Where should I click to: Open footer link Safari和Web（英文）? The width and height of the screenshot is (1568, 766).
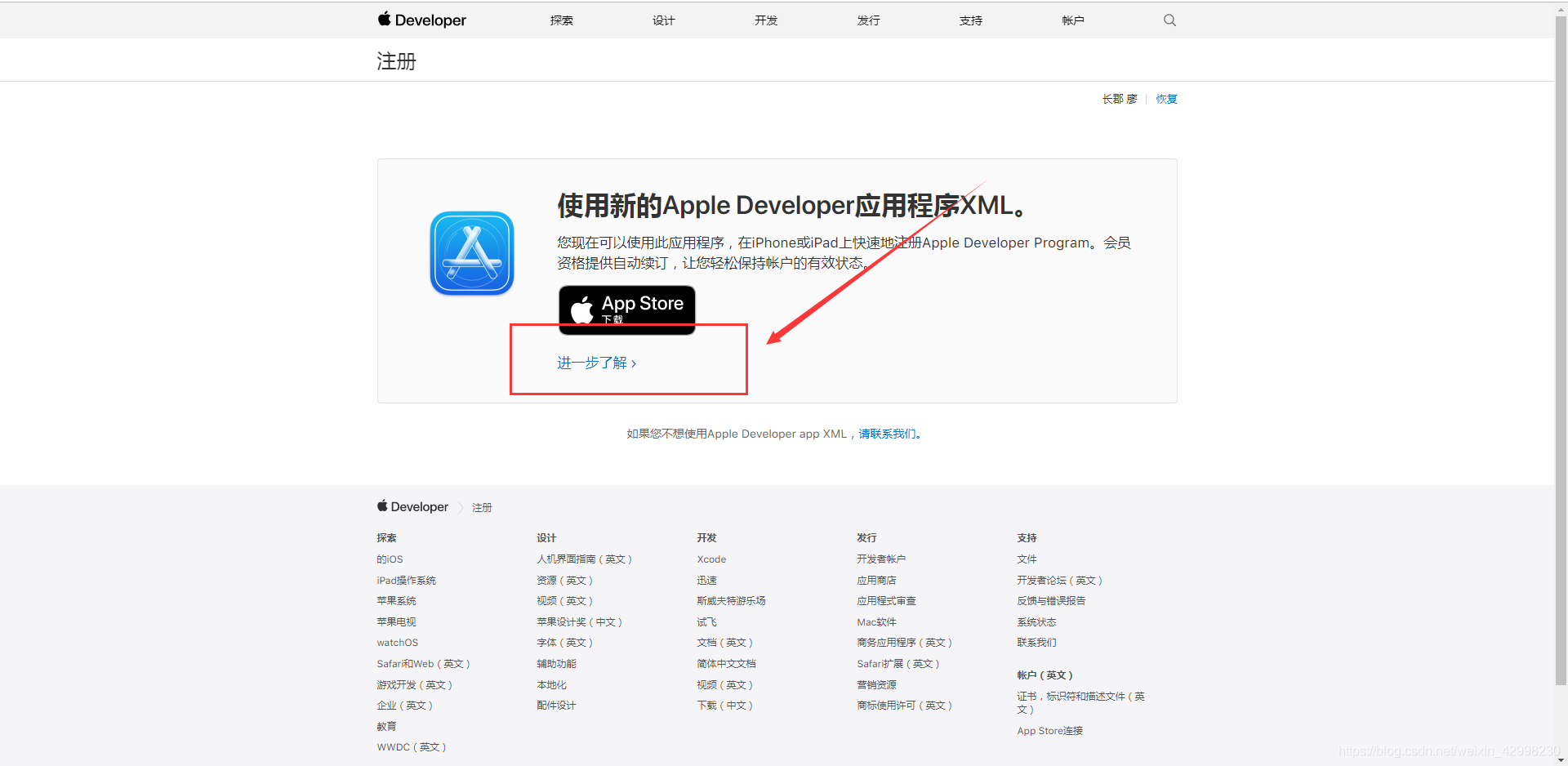point(423,664)
